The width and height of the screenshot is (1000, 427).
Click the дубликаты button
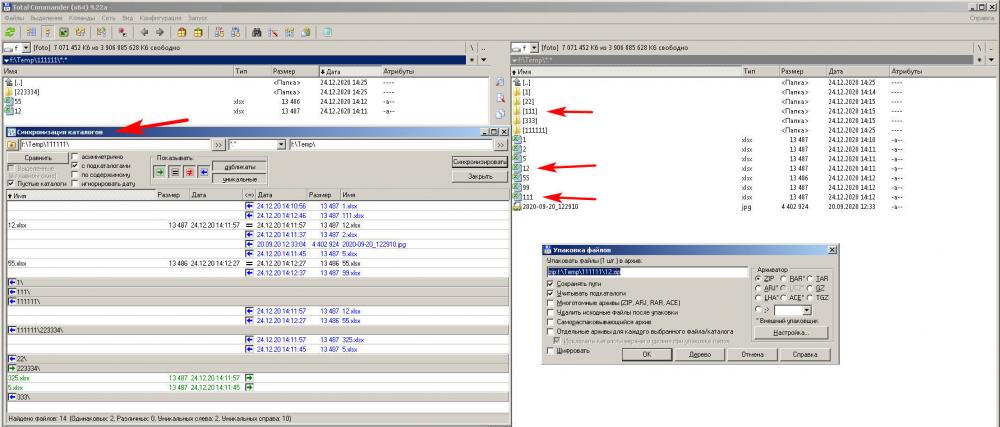point(239,166)
